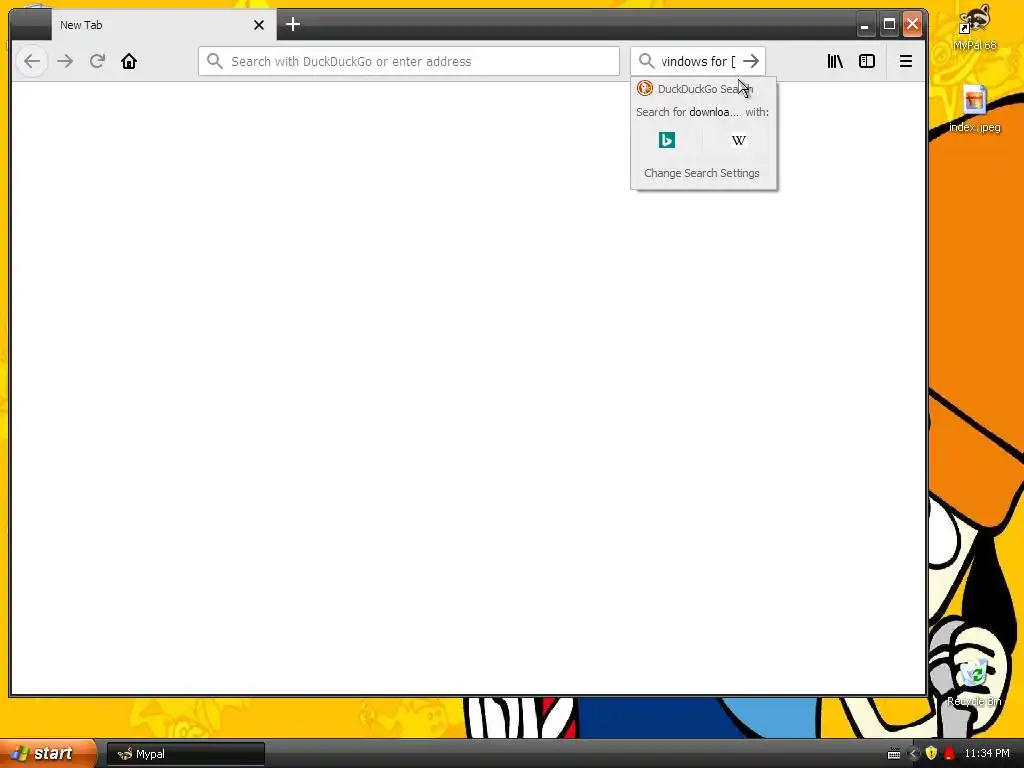This screenshot has width=1024, height=768.
Task: Go back with the back arrow button
Action: (32, 61)
